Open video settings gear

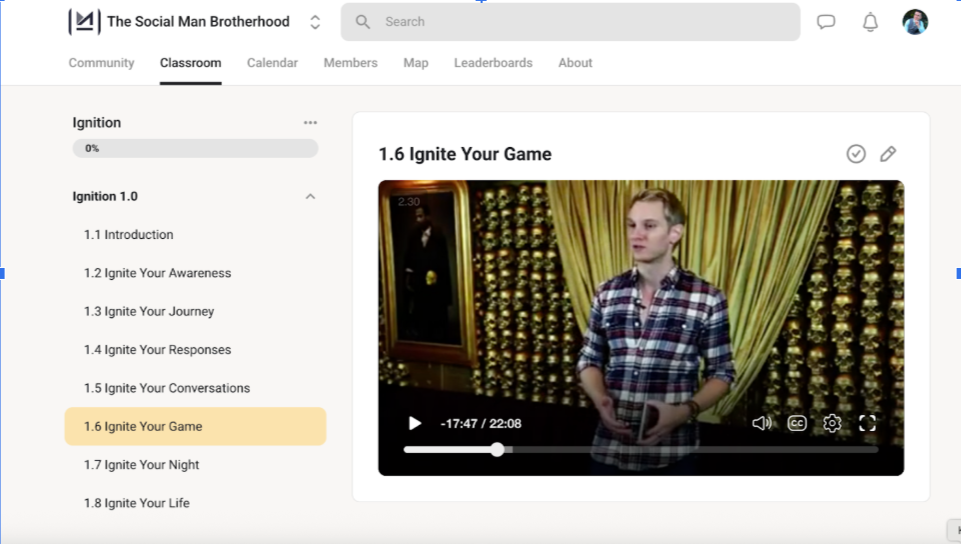pos(832,423)
